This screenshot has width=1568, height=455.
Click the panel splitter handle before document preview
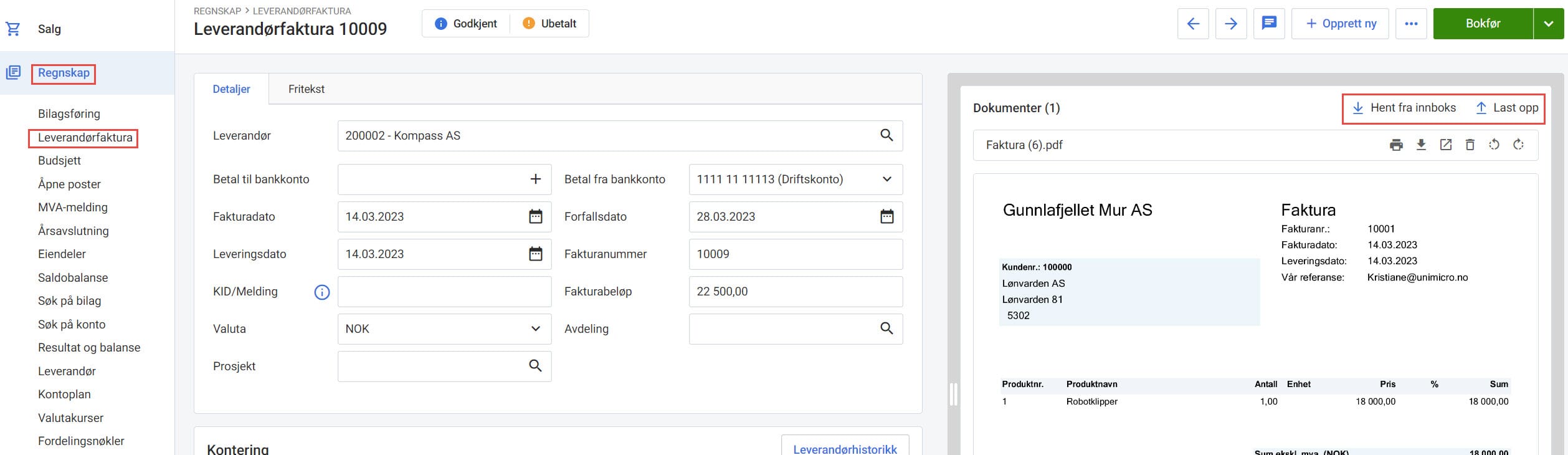point(953,394)
